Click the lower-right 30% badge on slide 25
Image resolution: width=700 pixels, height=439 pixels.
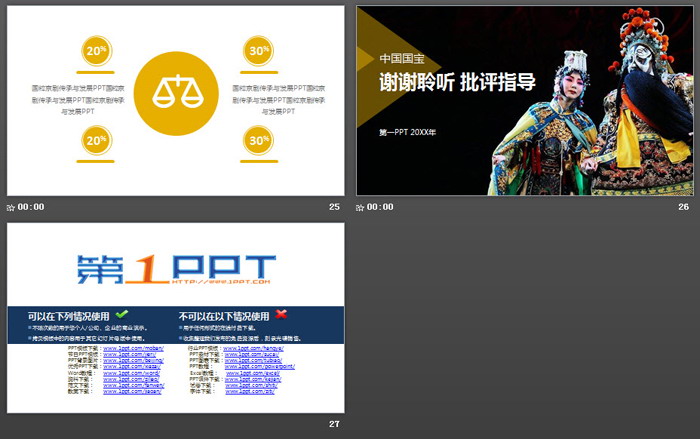coord(258,141)
